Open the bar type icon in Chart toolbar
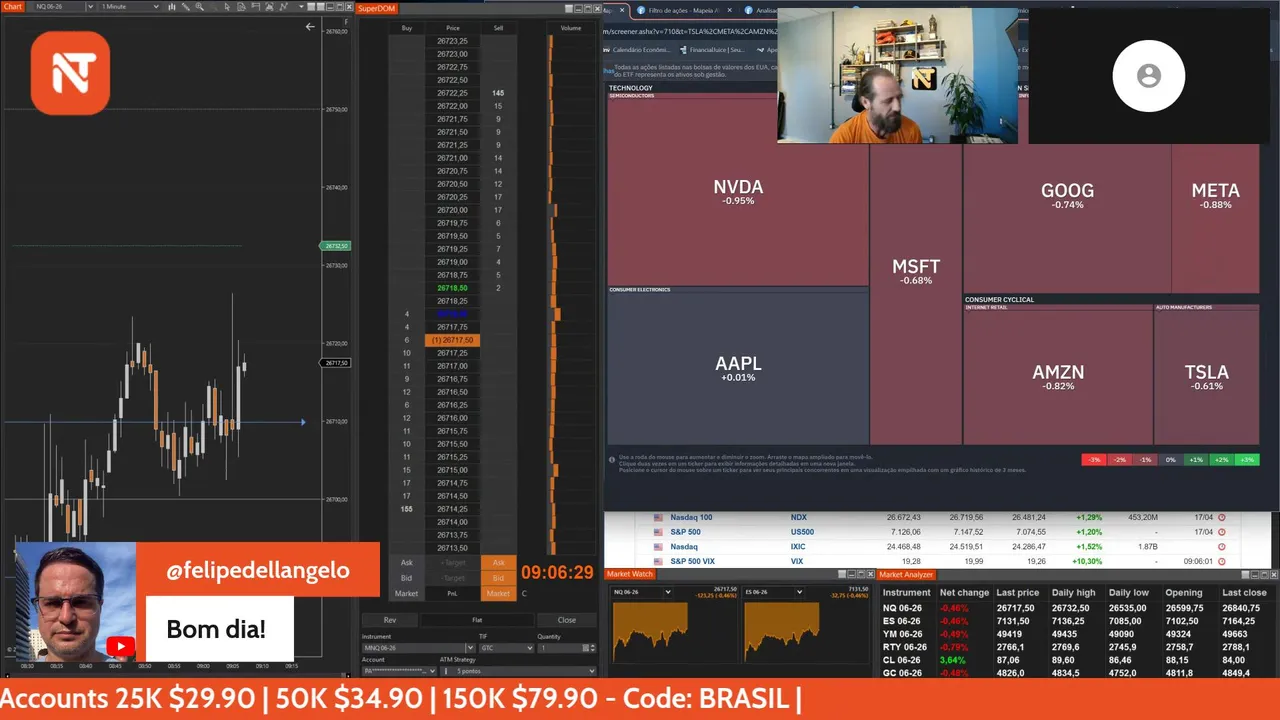 click(172, 6)
